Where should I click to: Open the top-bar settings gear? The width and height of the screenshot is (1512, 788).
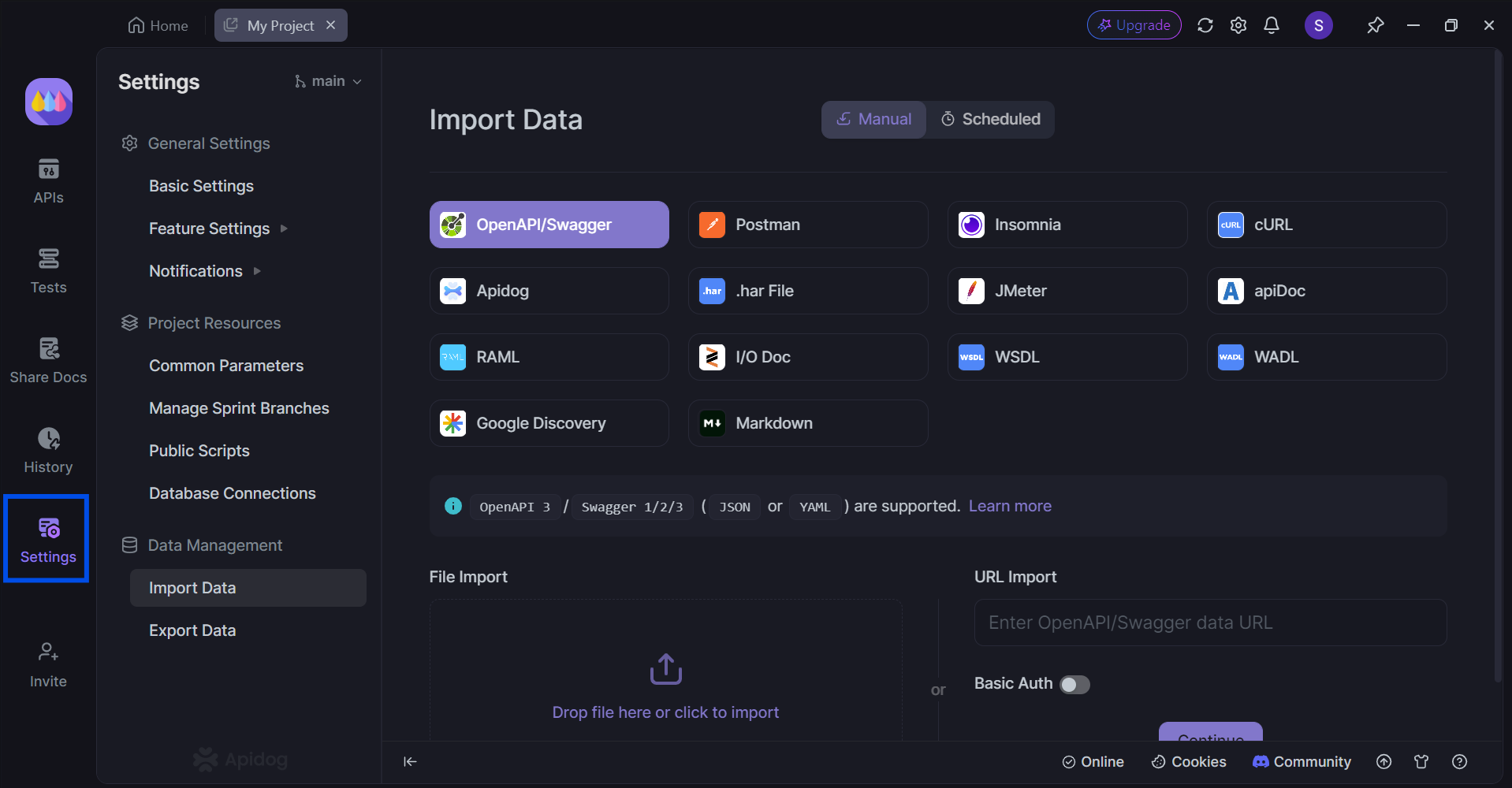pyautogui.click(x=1238, y=25)
